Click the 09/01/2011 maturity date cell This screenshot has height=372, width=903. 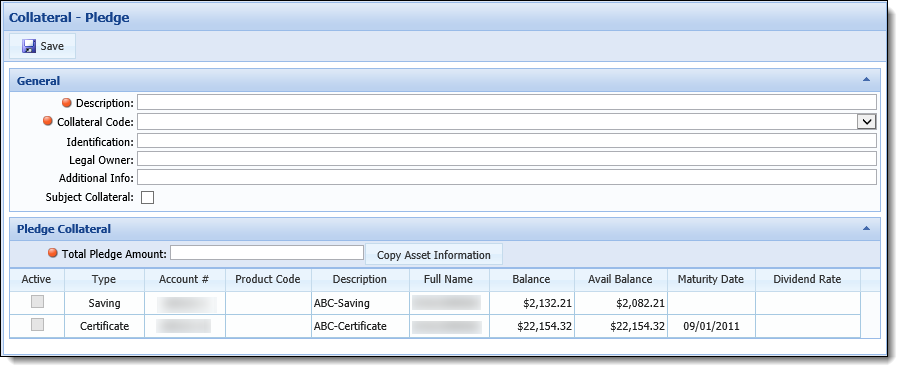[711, 326]
